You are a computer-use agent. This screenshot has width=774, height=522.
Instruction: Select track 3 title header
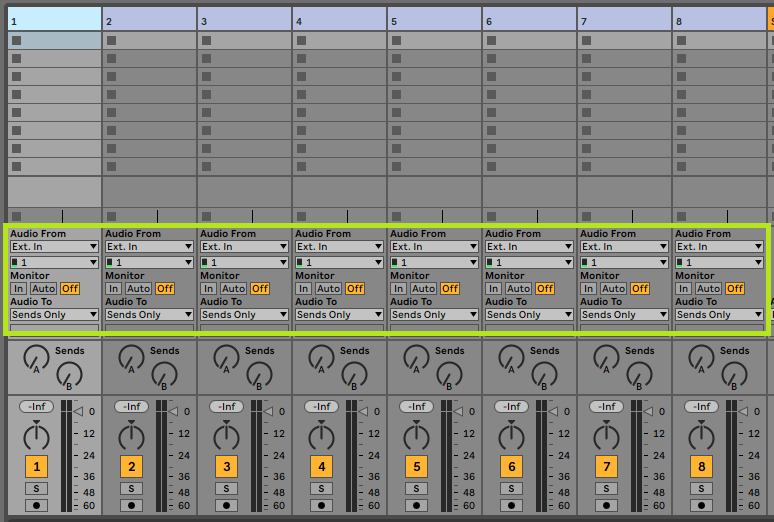[x=244, y=20]
